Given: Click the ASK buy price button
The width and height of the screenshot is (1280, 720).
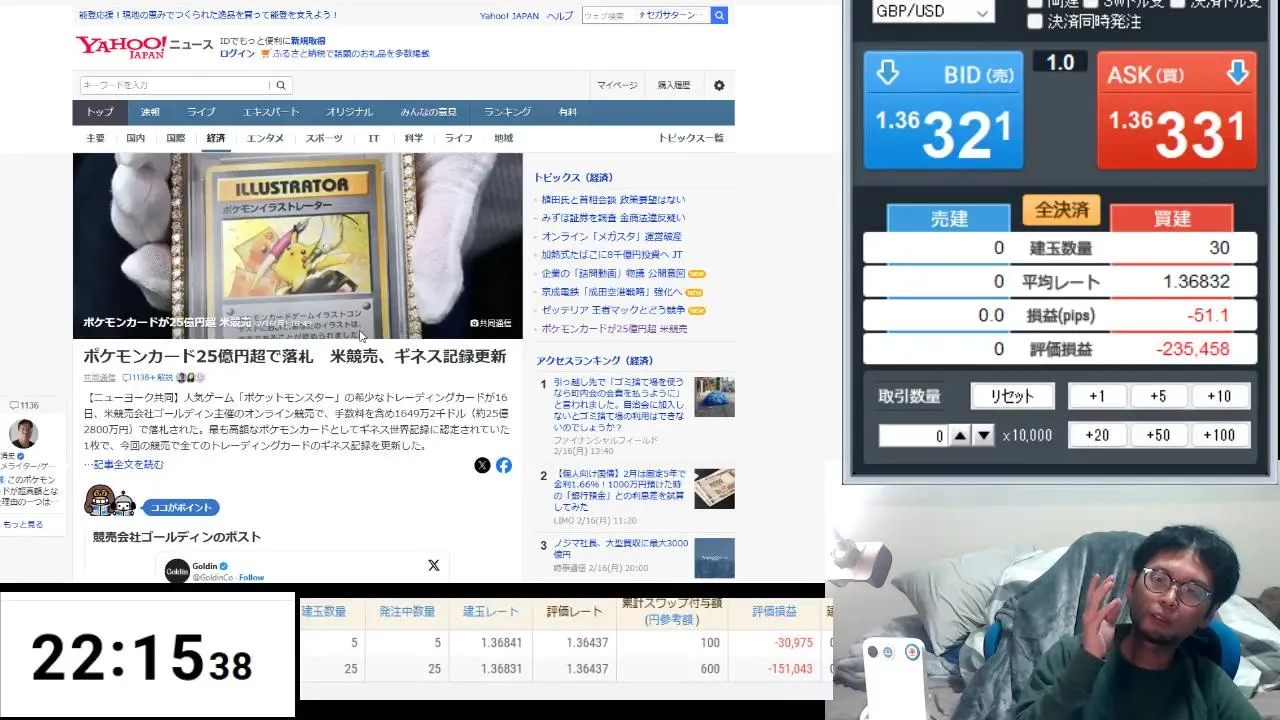Looking at the screenshot, I should pos(1177,110).
